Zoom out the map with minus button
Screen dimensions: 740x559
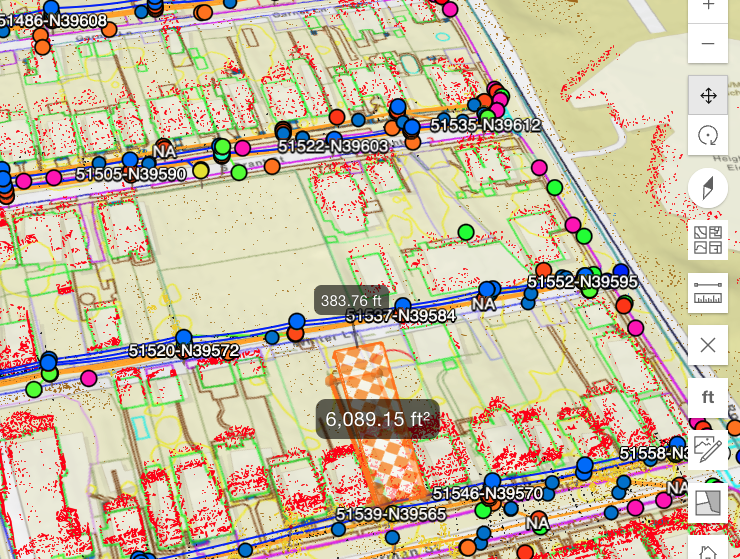tap(707, 43)
